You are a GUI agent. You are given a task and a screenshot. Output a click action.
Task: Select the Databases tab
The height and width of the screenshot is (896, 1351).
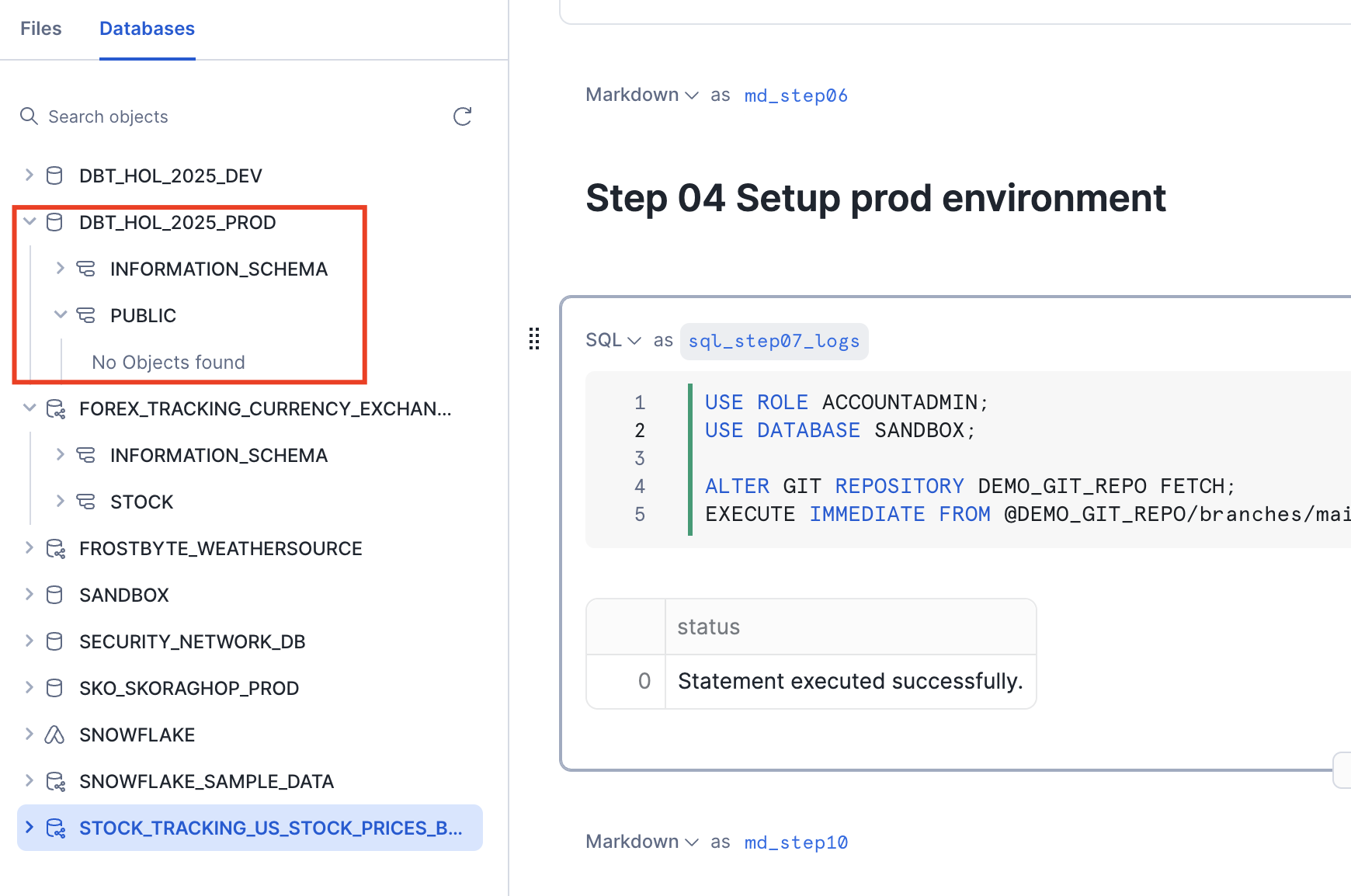[147, 29]
